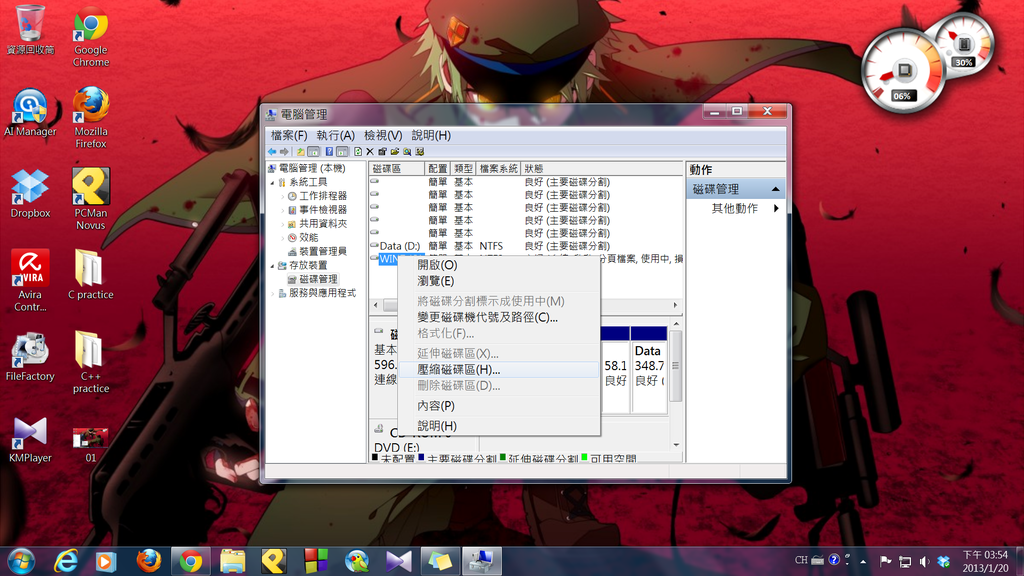Show hidden tray icons arrow
Screen dimensions: 1024x576
tap(863, 561)
